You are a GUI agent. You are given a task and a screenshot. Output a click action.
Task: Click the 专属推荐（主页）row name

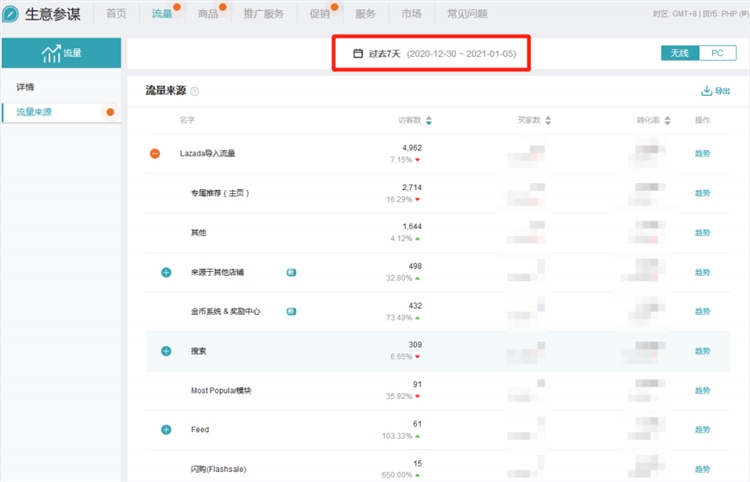click(220, 193)
